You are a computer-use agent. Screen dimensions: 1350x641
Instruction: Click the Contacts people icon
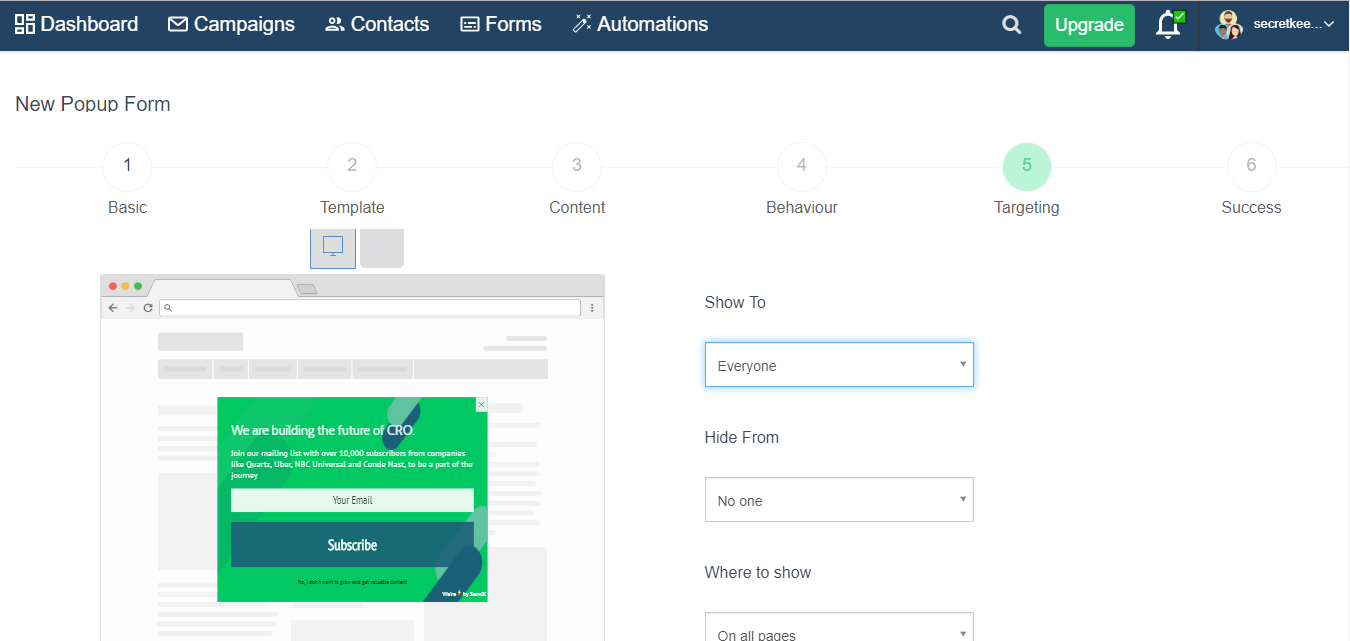[x=335, y=24]
